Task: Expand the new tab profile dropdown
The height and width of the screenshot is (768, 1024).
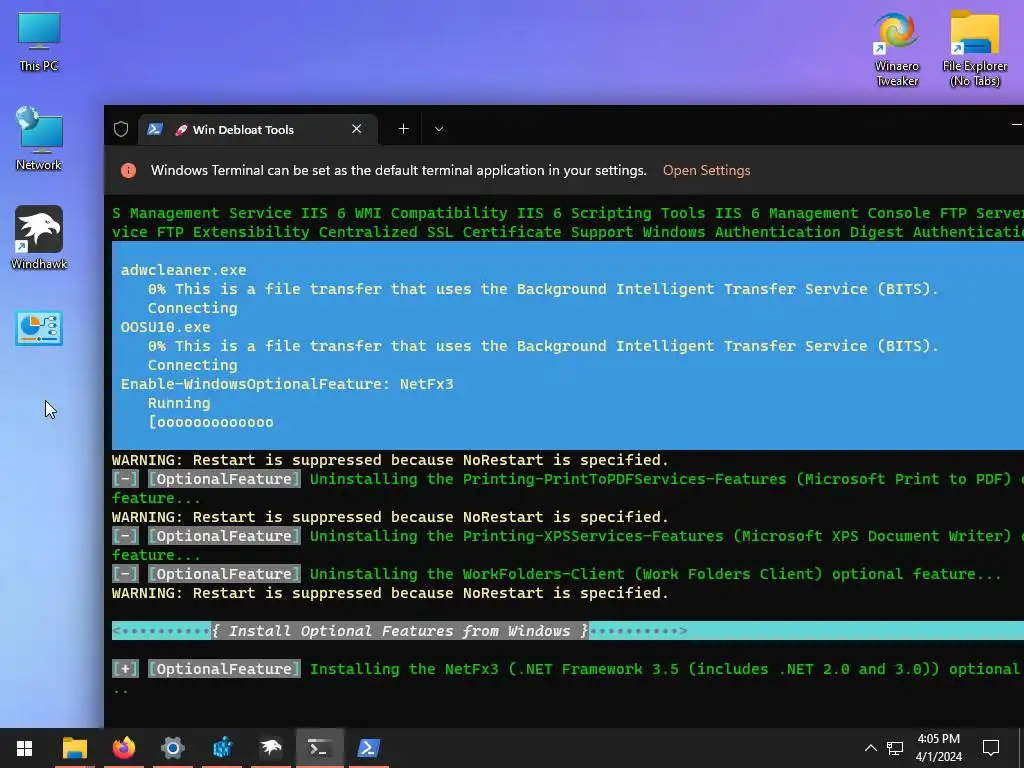Action: click(x=439, y=129)
